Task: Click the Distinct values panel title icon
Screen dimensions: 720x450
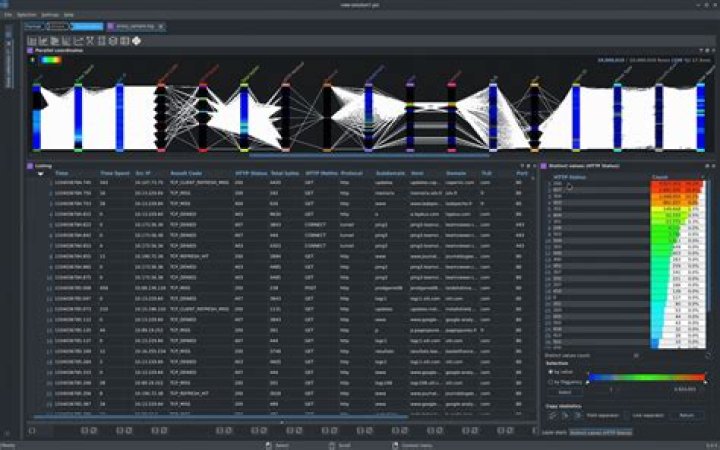Action: [x=544, y=166]
